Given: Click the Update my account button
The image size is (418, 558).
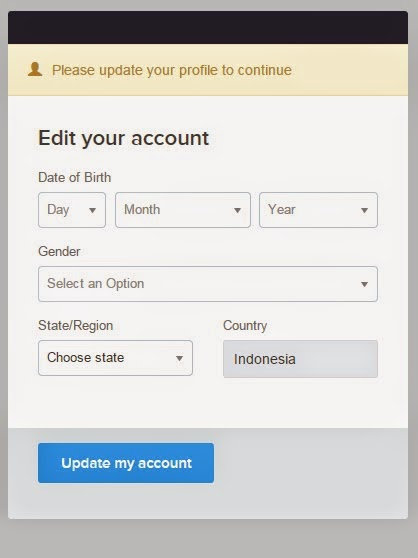Looking at the screenshot, I should coord(126,463).
